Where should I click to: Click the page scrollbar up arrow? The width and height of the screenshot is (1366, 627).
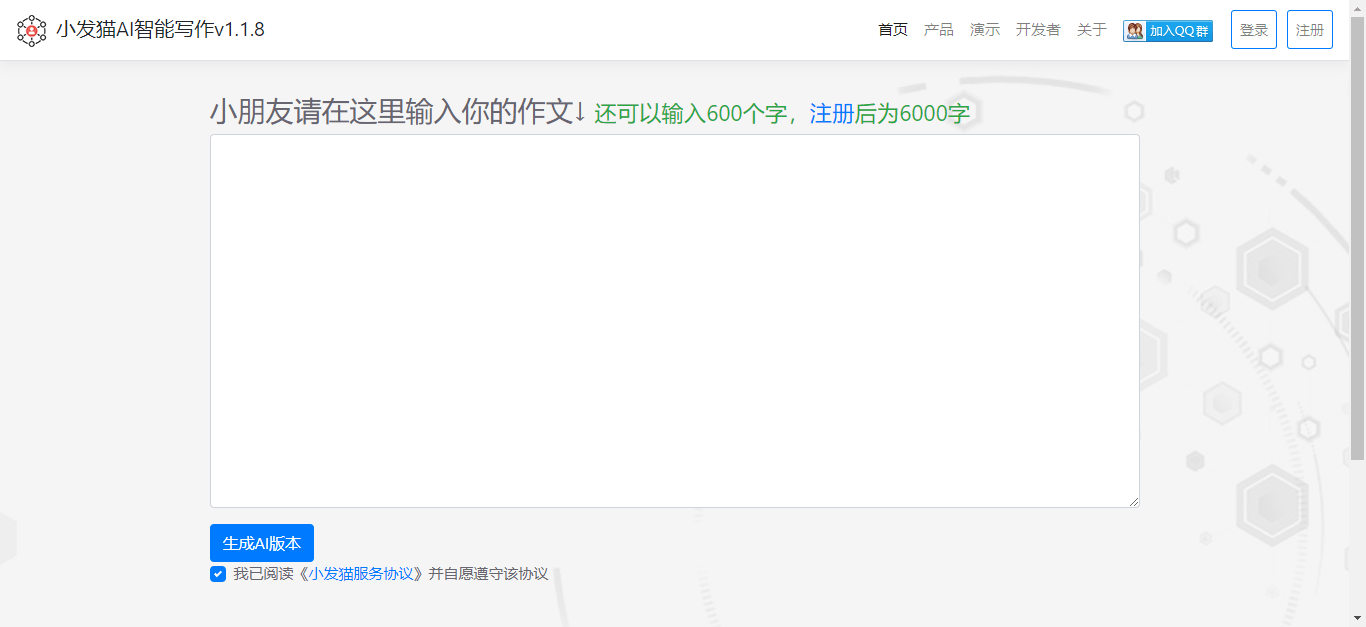(1357, 8)
